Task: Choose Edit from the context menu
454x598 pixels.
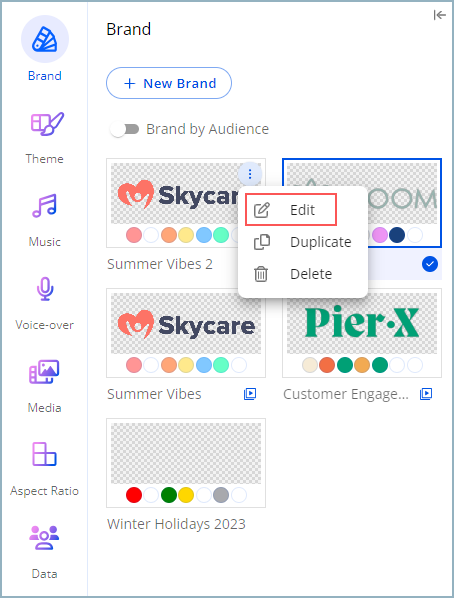Action: coord(291,210)
